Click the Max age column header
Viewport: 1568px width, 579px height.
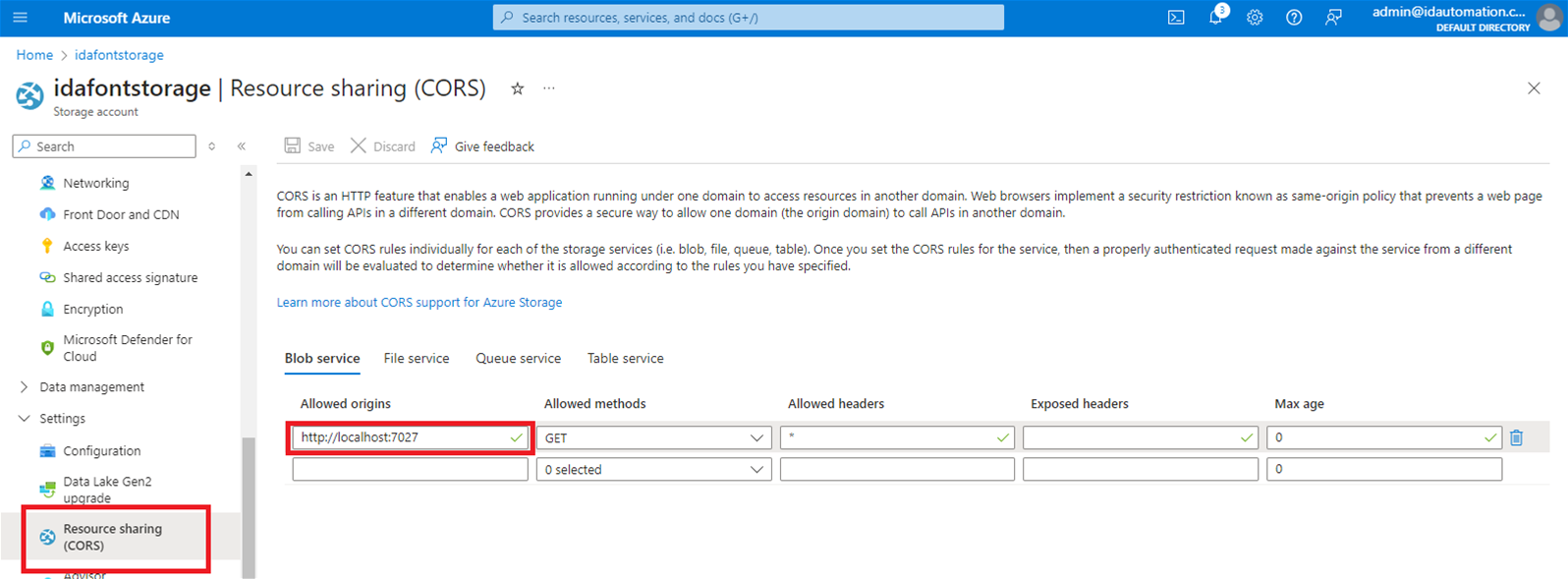pyautogui.click(x=1299, y=404)
